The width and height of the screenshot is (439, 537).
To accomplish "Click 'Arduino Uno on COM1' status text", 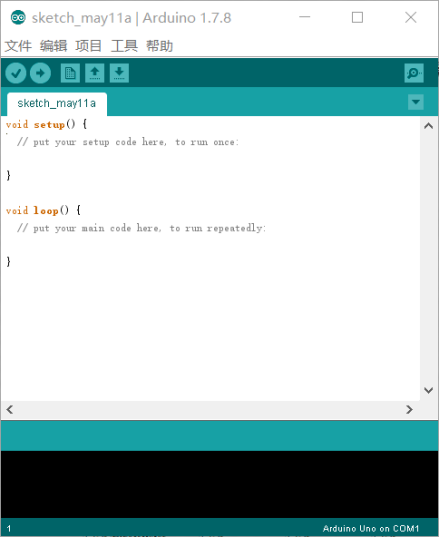I will point(371,528).
